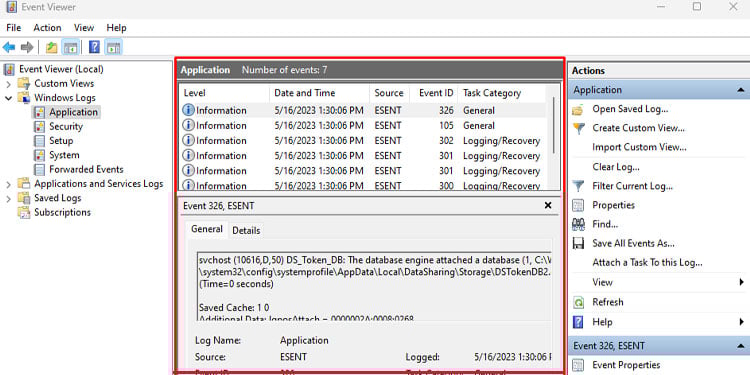This screenshot has height=375, width=750.
Task: Select Event Viewer (Local) root node
Action: [61, 69]
